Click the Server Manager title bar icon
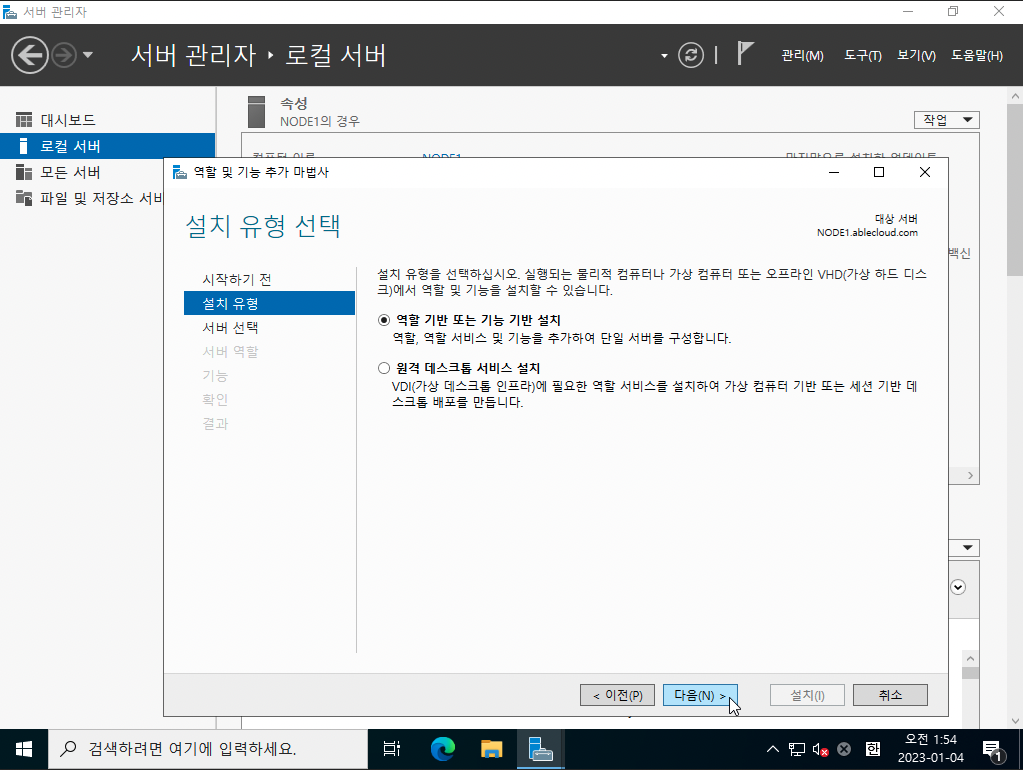 point(10,12)
